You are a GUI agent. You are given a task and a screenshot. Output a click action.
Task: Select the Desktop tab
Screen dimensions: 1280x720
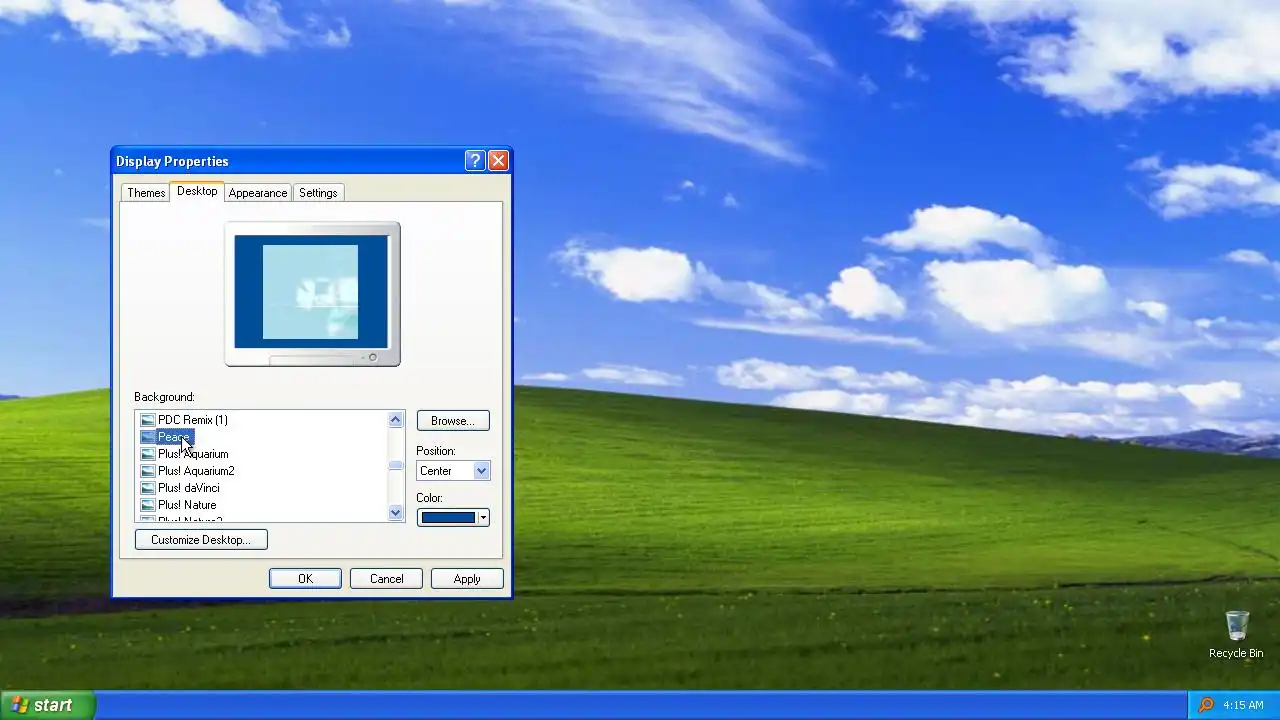[x=197, y=191]
